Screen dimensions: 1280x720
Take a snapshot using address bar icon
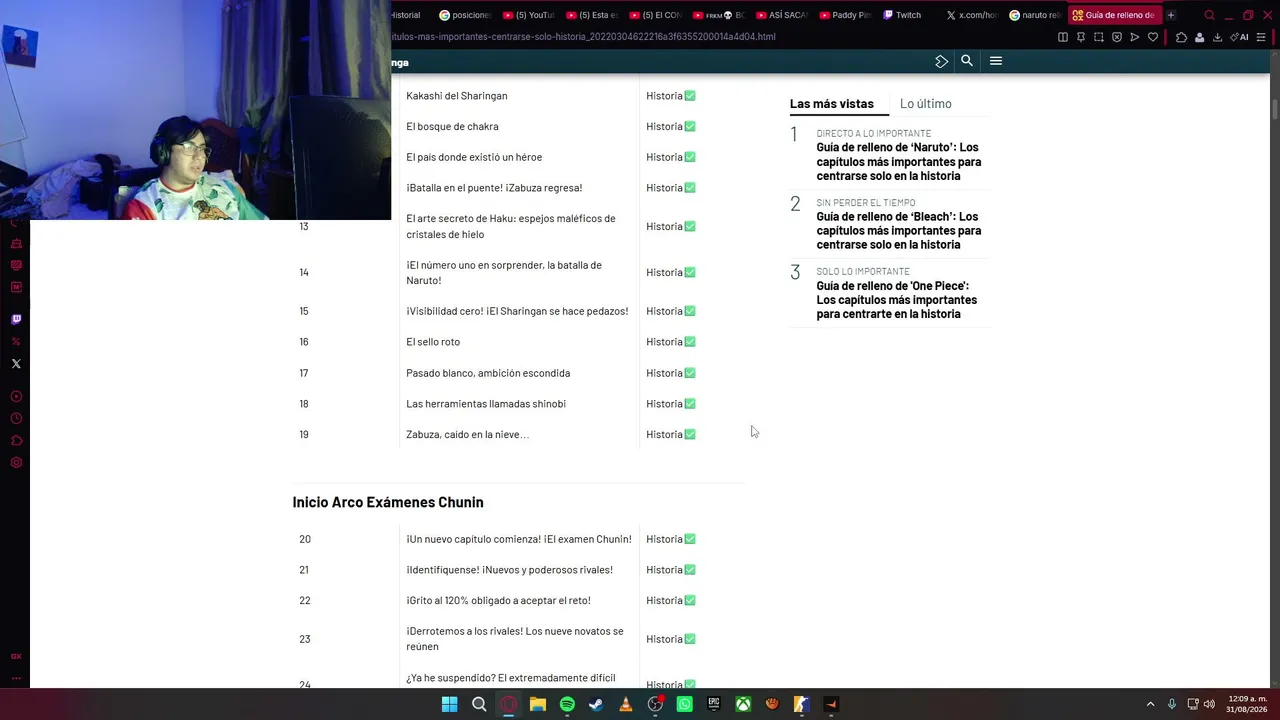[1099, 37]
